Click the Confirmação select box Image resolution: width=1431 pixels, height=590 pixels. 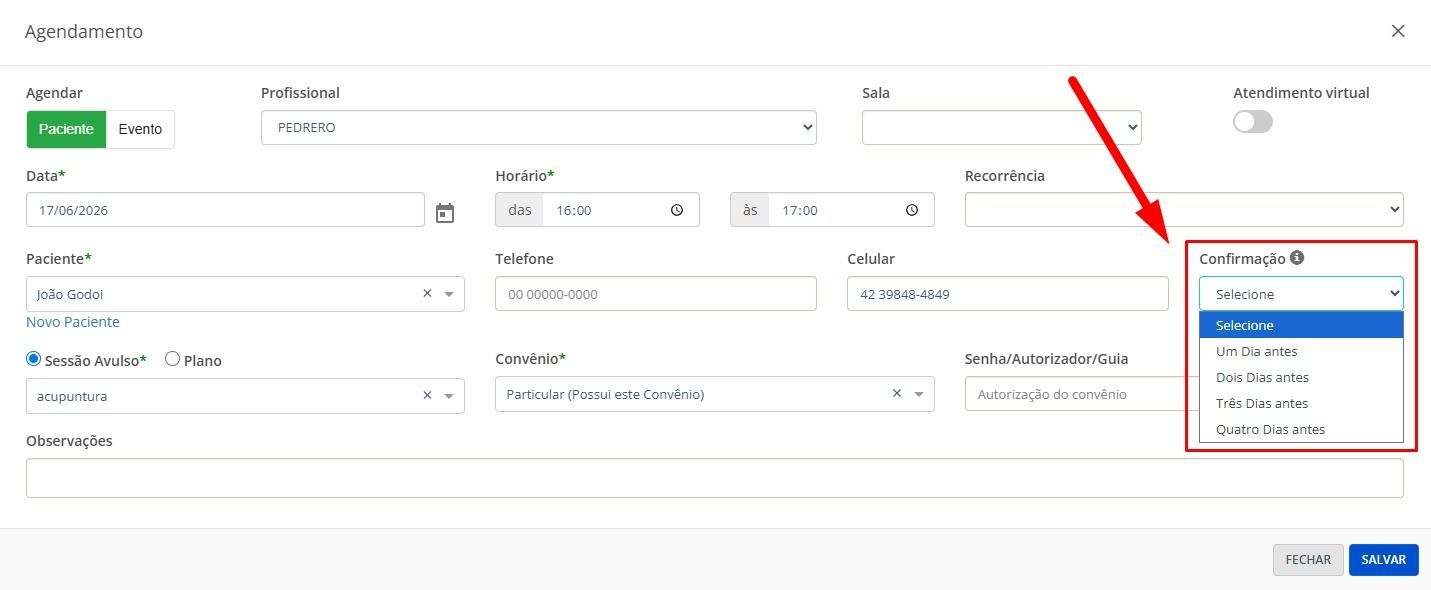(1301, 294)
